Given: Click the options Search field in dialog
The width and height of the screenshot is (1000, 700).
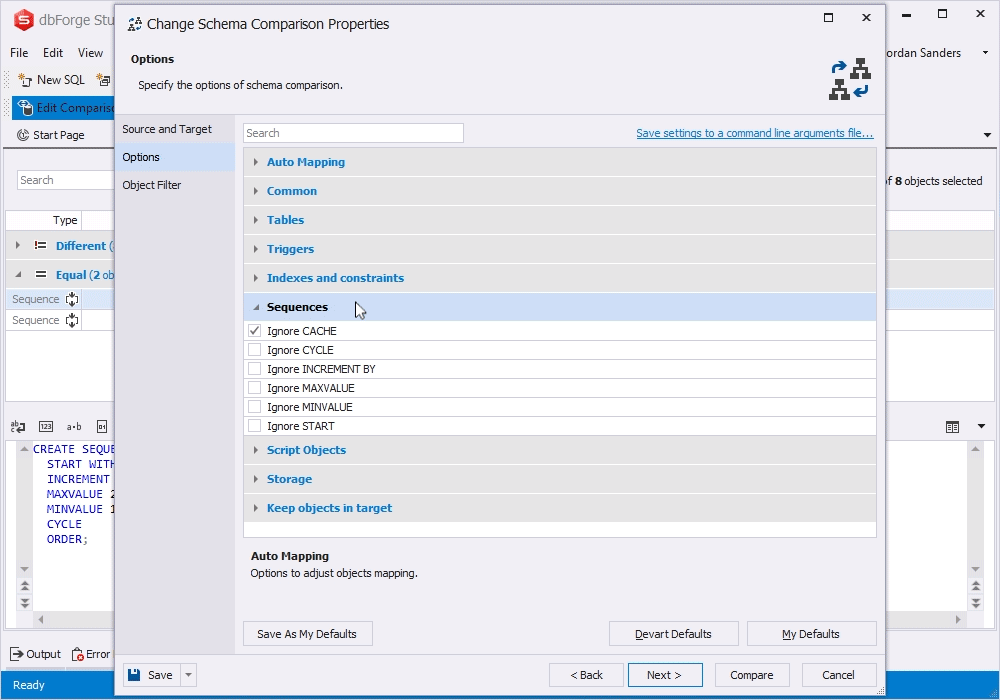Looking at the screenshot, I should [353, 133].
